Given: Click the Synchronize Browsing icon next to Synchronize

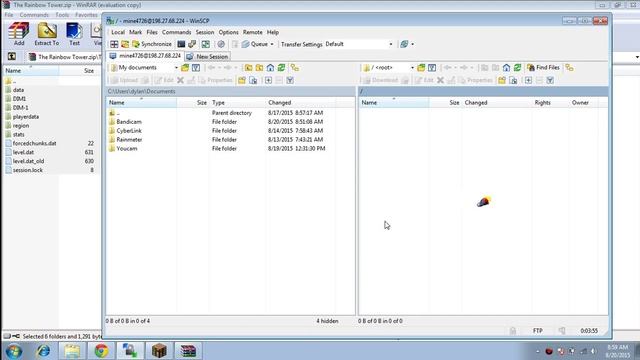Looking at the screenshot, I should 125,44.
